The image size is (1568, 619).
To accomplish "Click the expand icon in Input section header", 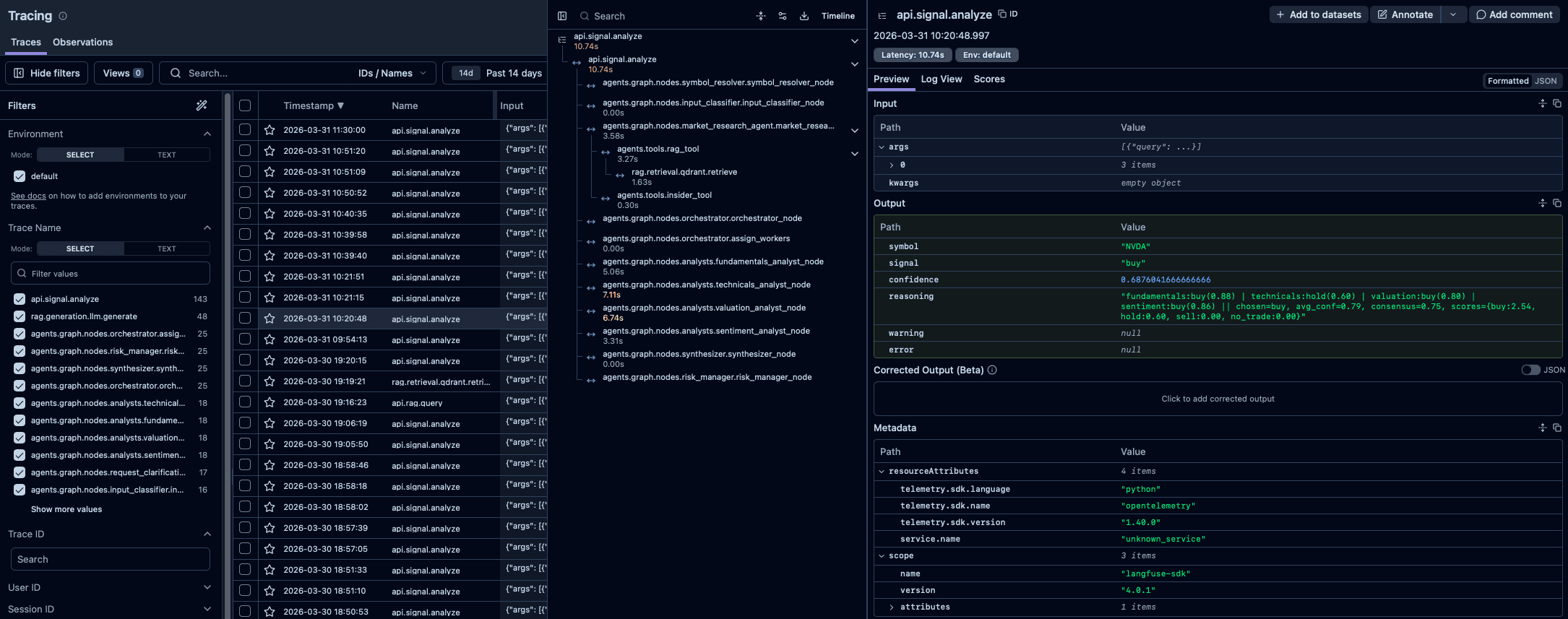I will (x=1543, y=103).
